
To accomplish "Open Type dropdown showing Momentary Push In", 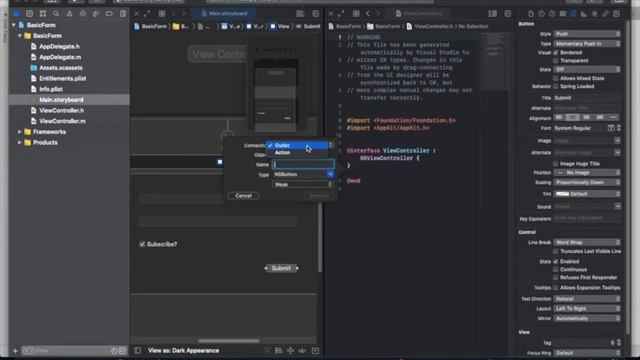I will click(587, 43).
